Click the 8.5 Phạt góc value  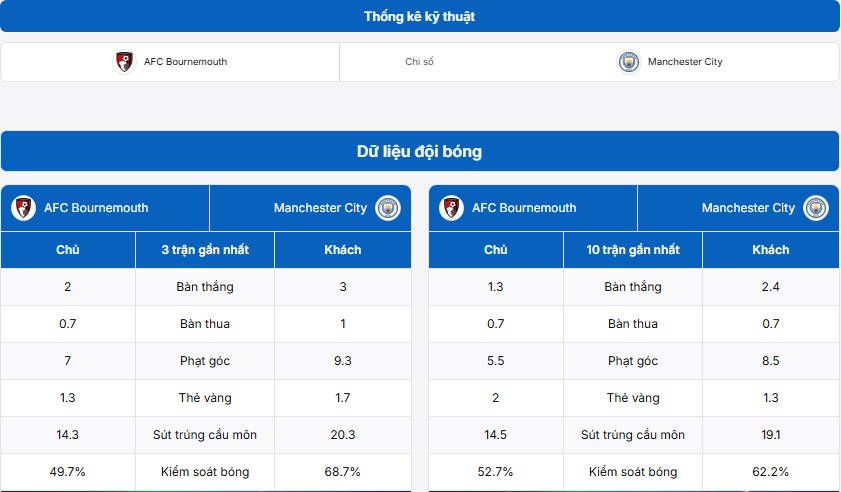(x=771, y=361)
